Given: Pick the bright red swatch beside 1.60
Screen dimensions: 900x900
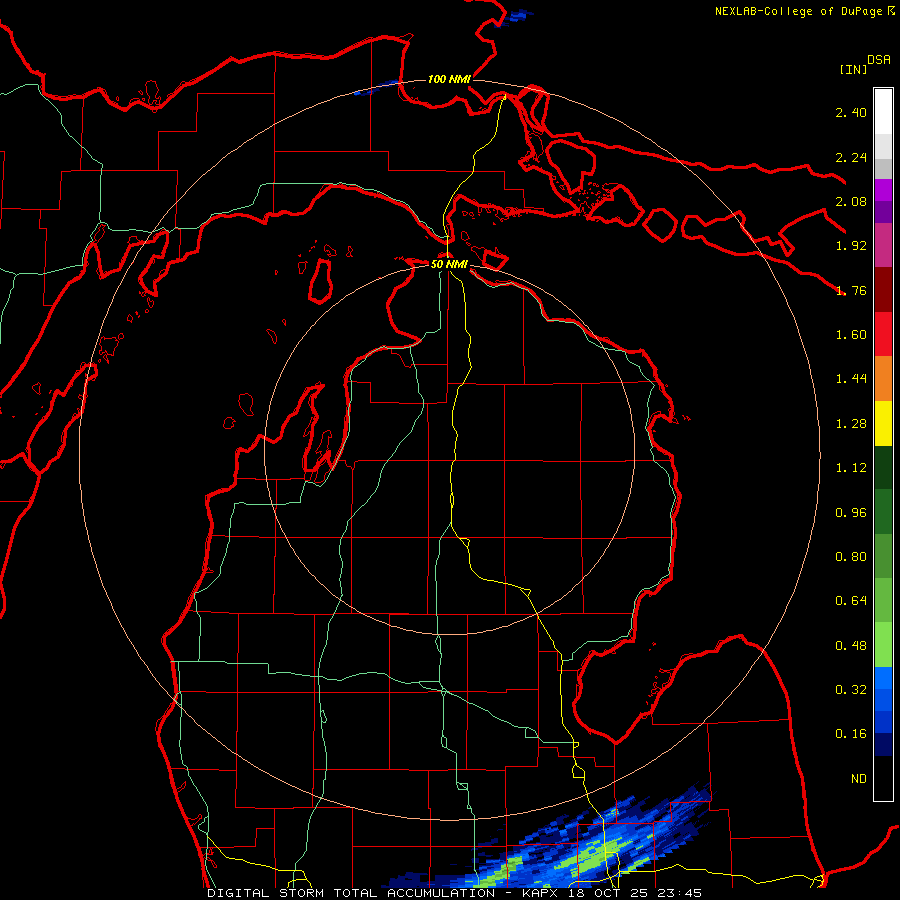Looking at the screenshot, I should [x=883, y=334].
